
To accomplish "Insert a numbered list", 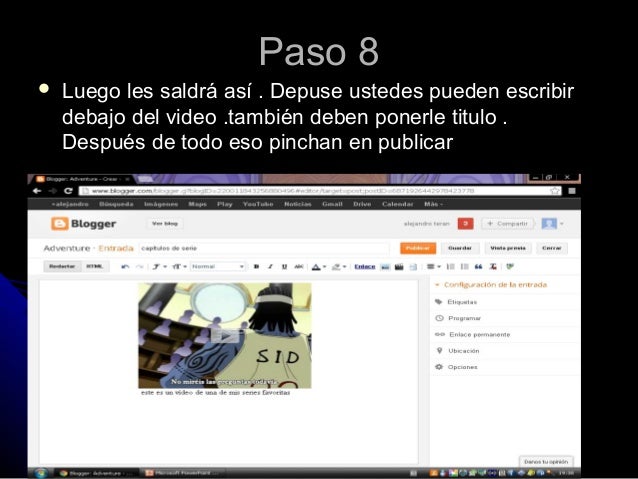I will point(450,267).
